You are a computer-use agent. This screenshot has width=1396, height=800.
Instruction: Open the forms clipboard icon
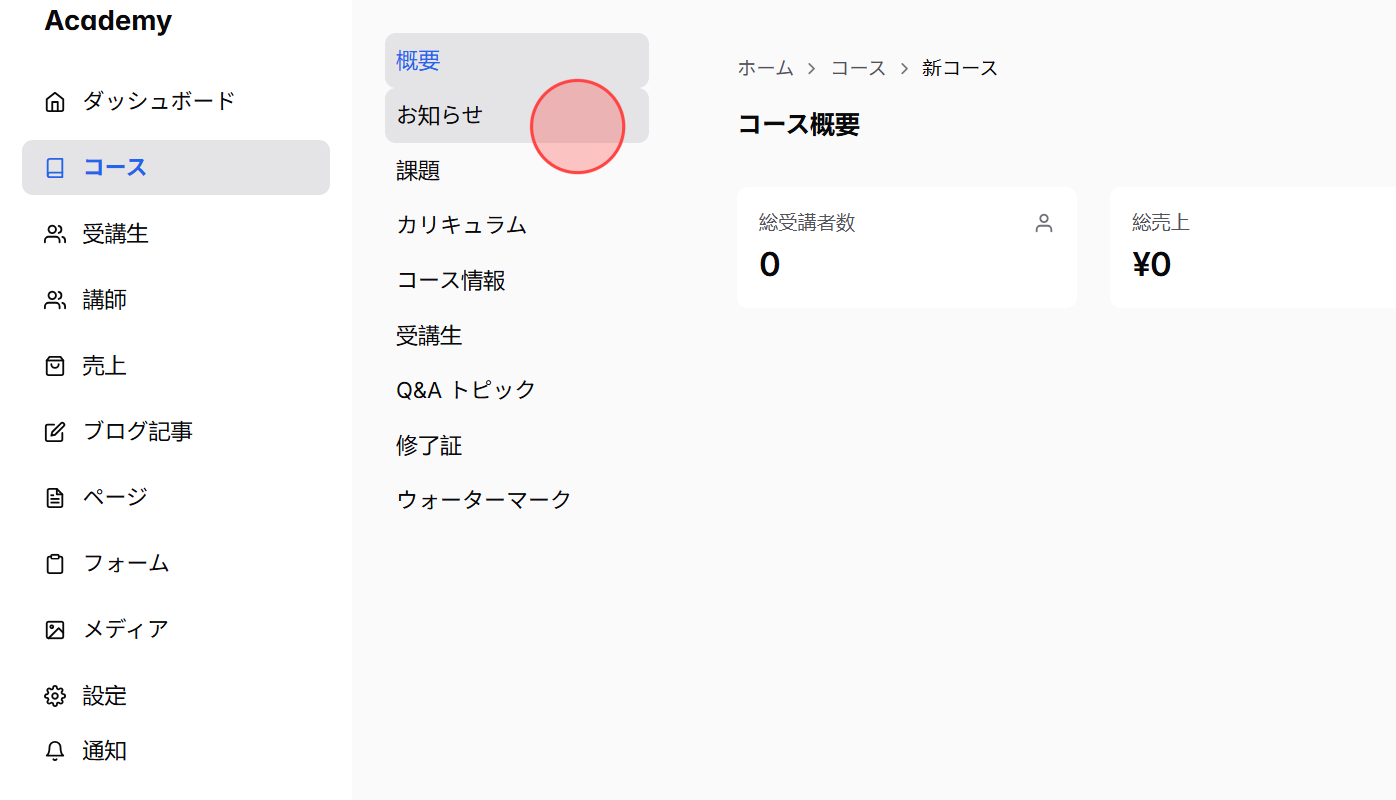(55, 563)
